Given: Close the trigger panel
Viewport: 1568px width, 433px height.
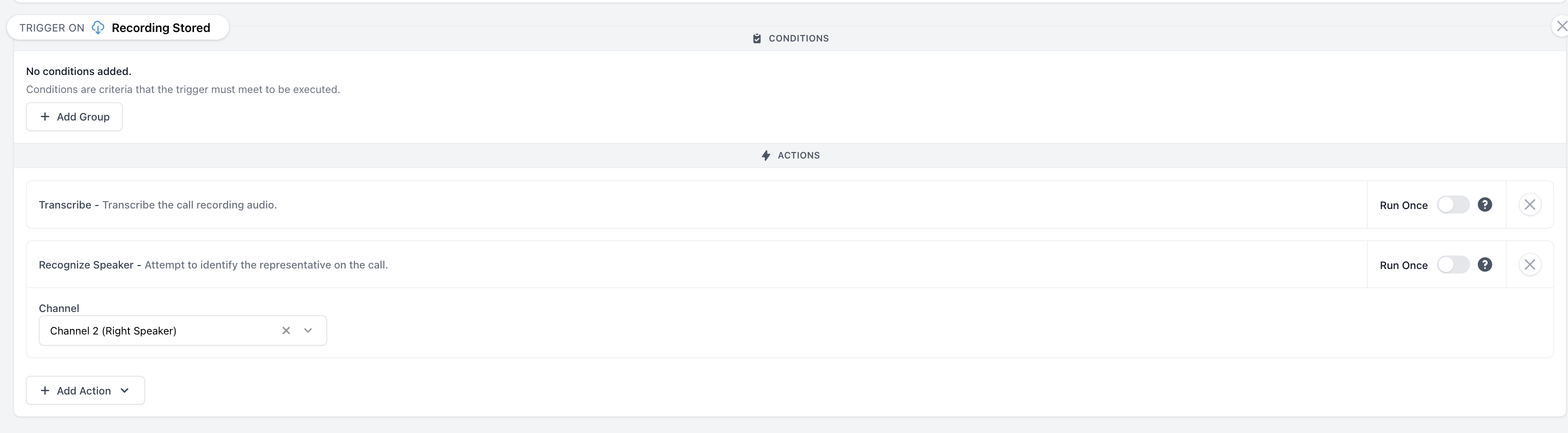Looking at the screenshot, I should 1561,26.
